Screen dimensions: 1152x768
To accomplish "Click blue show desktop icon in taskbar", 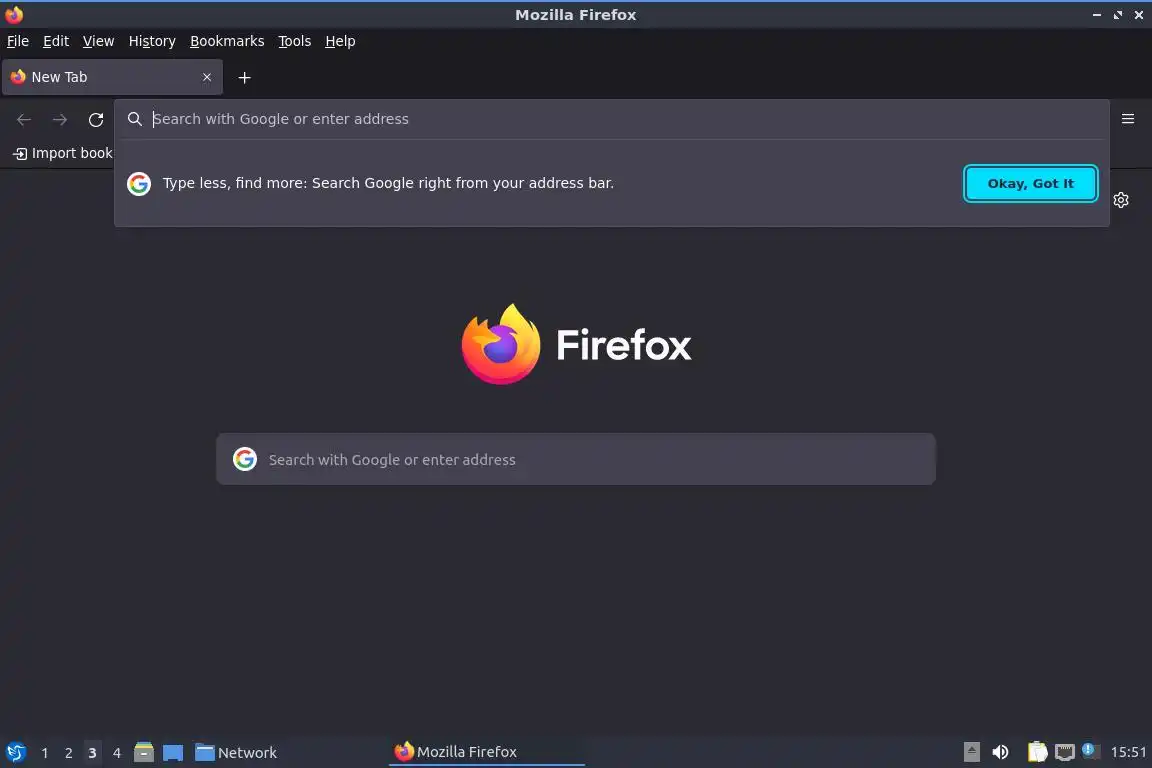I will (173, 753).
